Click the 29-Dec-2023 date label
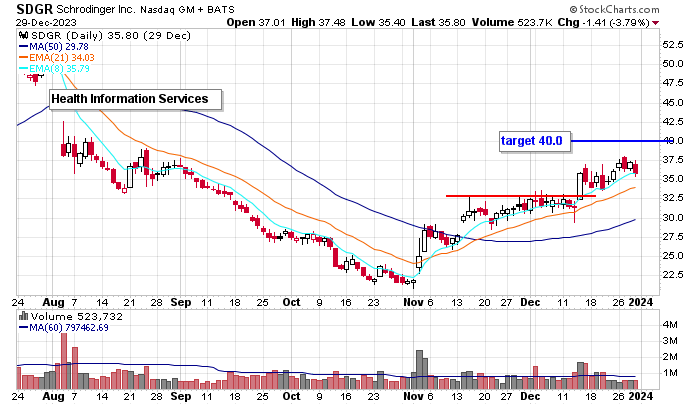Screen dimensions: 700x405 click(x=46, y=22)
